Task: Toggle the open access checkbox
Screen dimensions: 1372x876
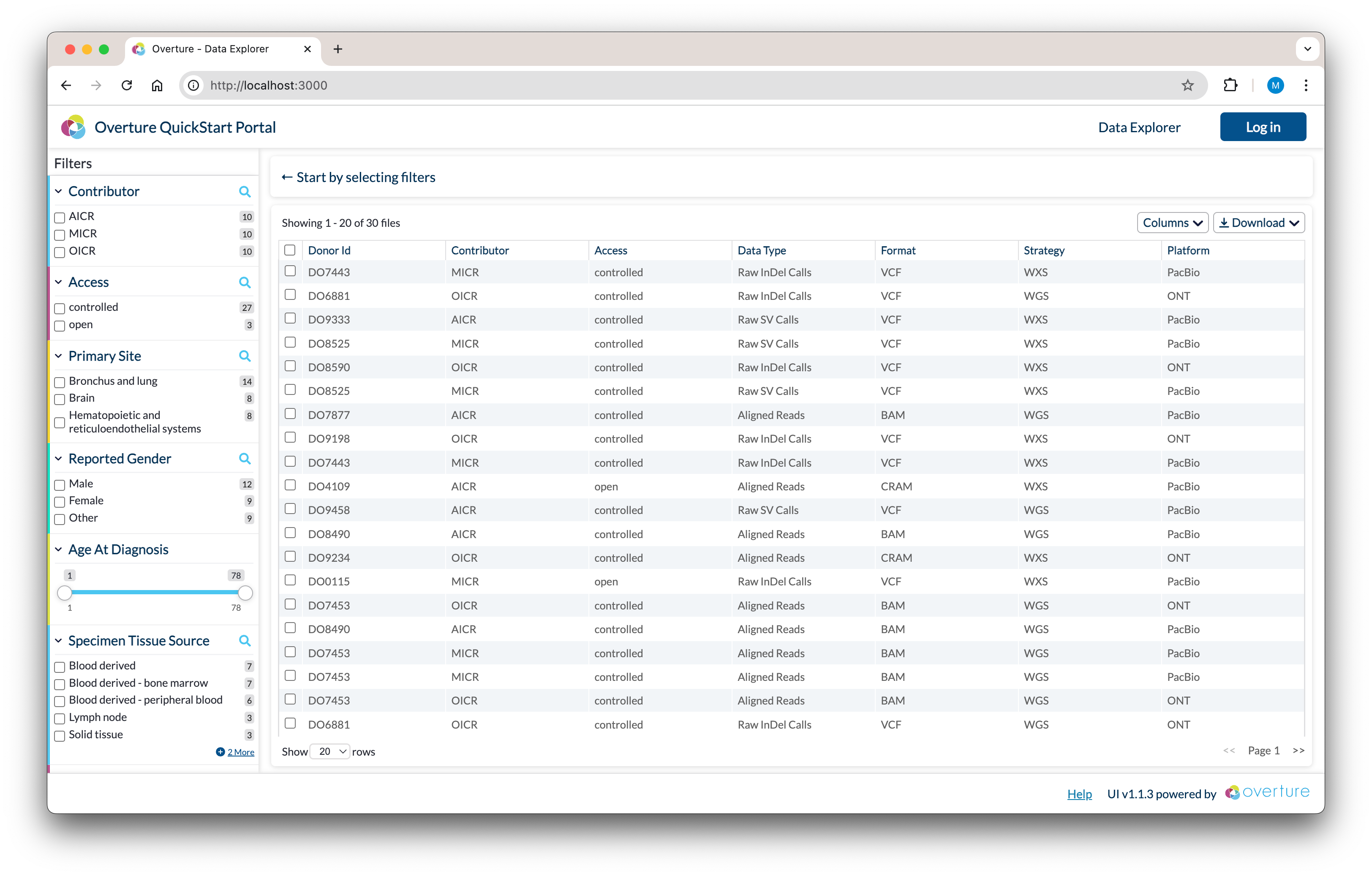Action: [60, 326]
